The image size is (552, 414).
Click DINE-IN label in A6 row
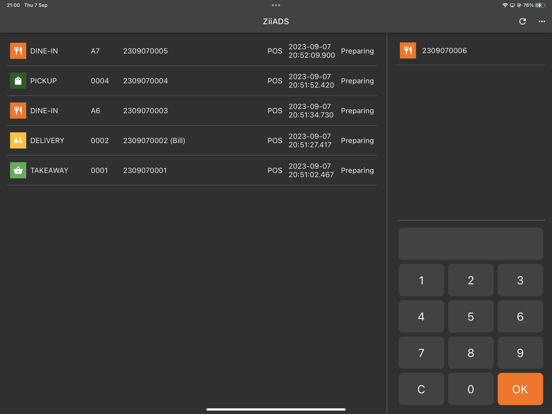(44, 111)
